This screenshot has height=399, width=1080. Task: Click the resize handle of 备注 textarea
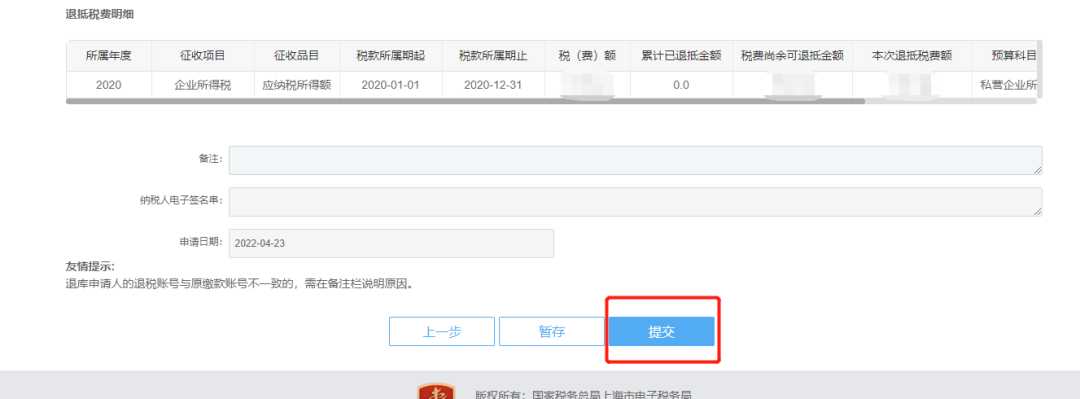coord(1037,170)
